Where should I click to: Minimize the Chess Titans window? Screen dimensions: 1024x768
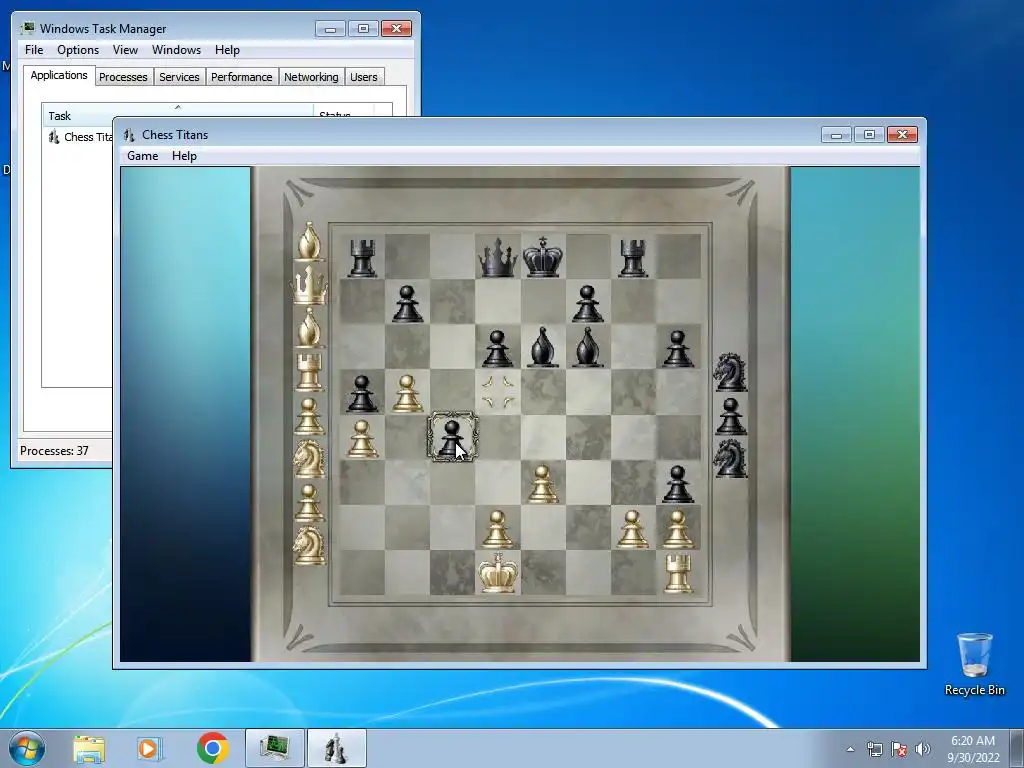coord(837,135)
